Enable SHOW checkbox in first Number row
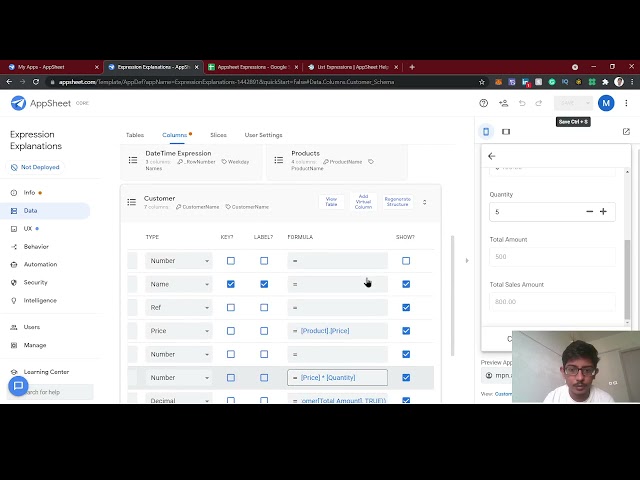This screenshot has width=640, height=480. [x=406, y=261]
